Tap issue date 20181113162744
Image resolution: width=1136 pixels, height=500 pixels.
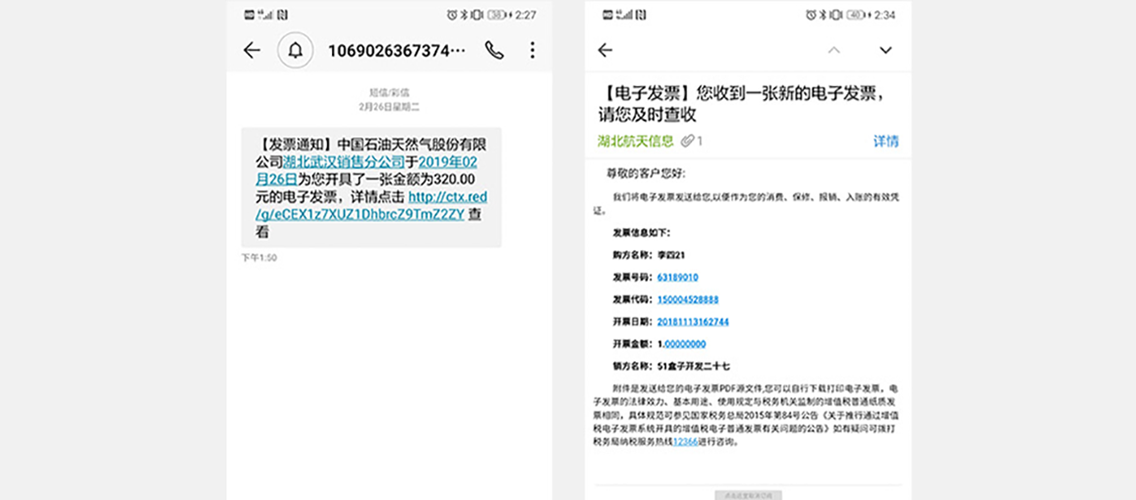click(x=693, y=322)
